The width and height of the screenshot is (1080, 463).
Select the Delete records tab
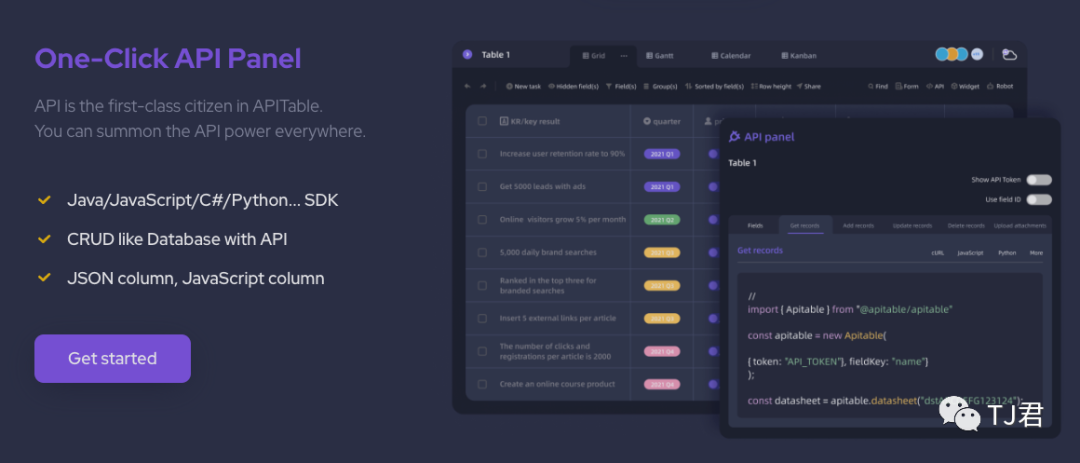click(x=966, y=225)
